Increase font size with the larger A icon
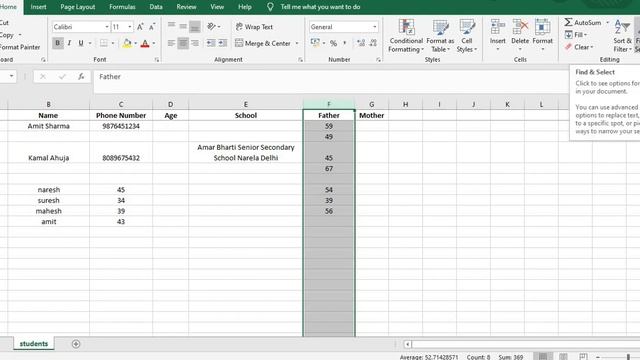Image resolution: width=640 pixels, height=360 pixels. pyautogui.click(x=140, y=27)
